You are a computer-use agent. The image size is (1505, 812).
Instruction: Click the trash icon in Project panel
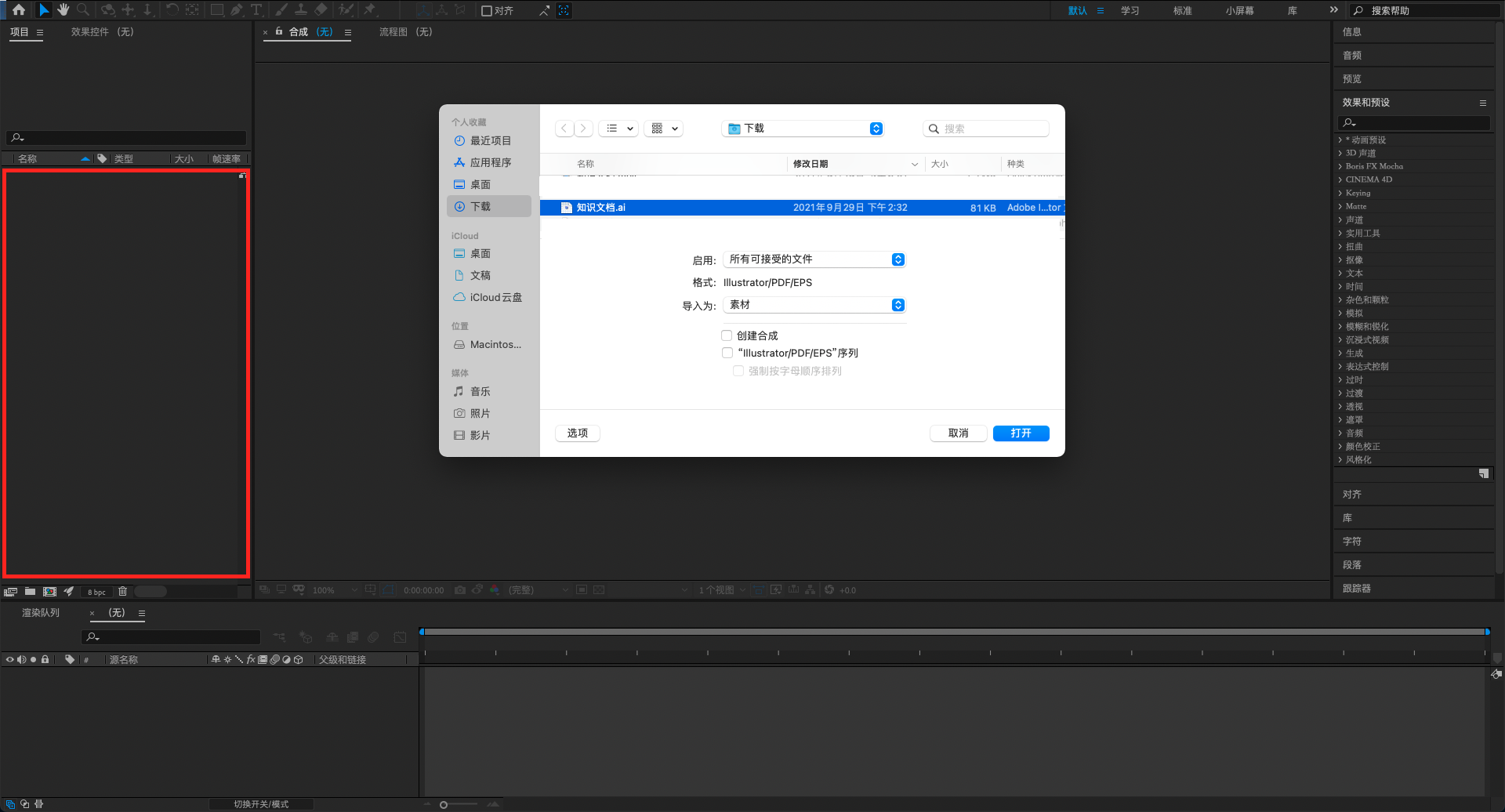122,592
